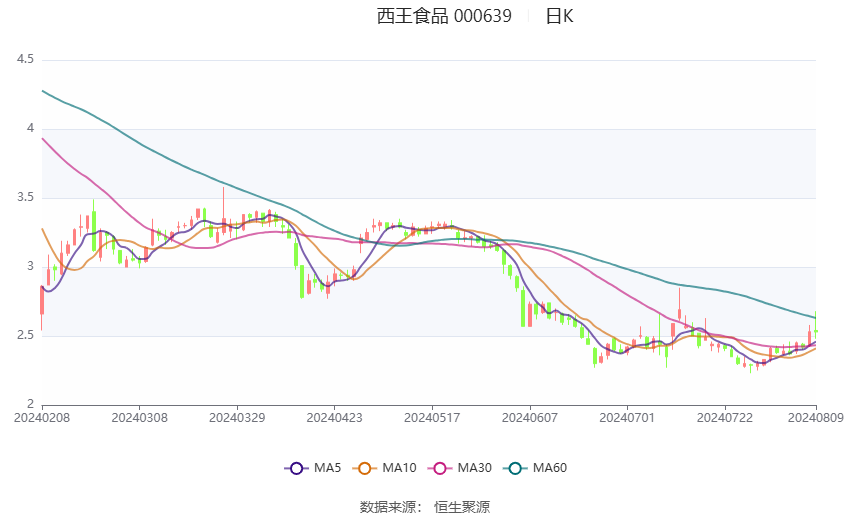850x517 pixels.
Task: Select x-axis date label 20240809
Action: pyautogui.click(x=816, y=418)
